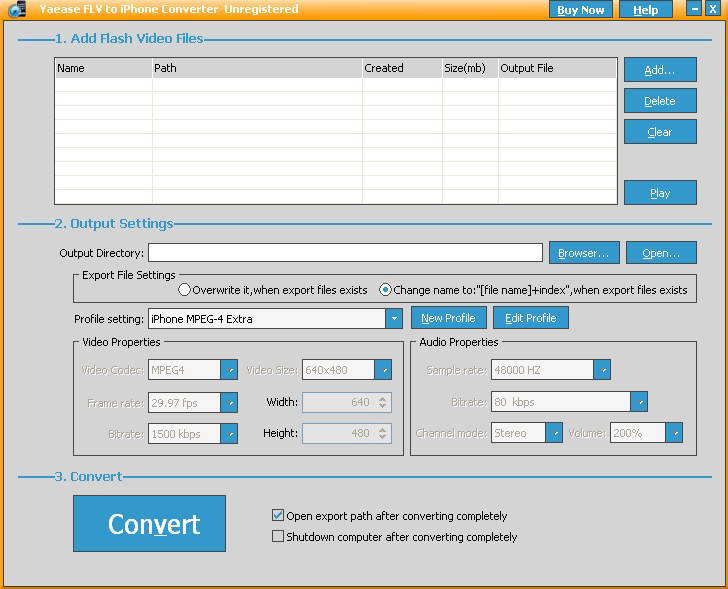
Task: Click the Edit Profile button
Action: 531,318
